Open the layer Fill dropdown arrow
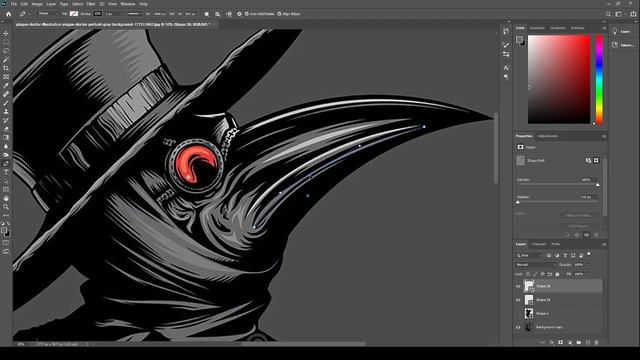The width and height of the screenshot is (640, 360). point(587,274)
